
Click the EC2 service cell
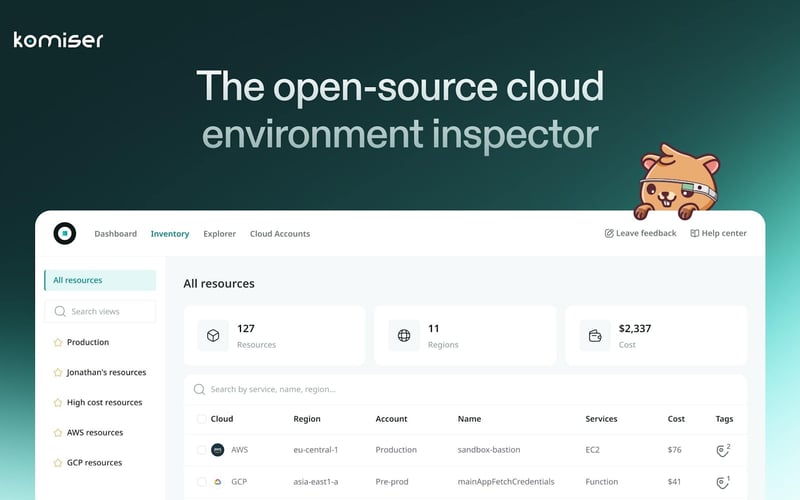[x=592, y=450]
